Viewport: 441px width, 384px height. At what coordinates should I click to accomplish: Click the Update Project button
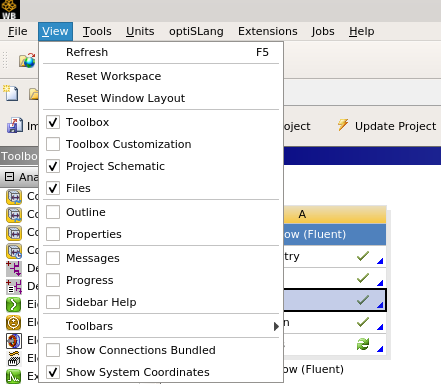(x=387, y=126)
